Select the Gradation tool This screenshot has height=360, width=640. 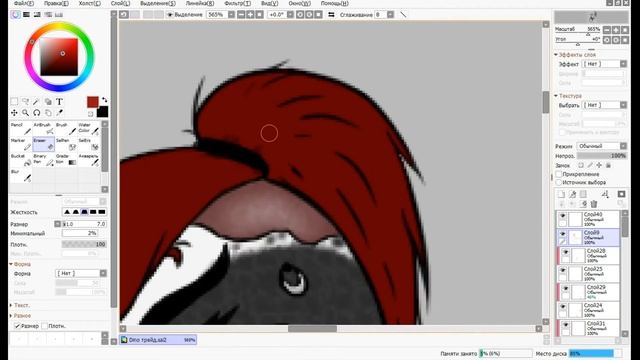[66, 160]
